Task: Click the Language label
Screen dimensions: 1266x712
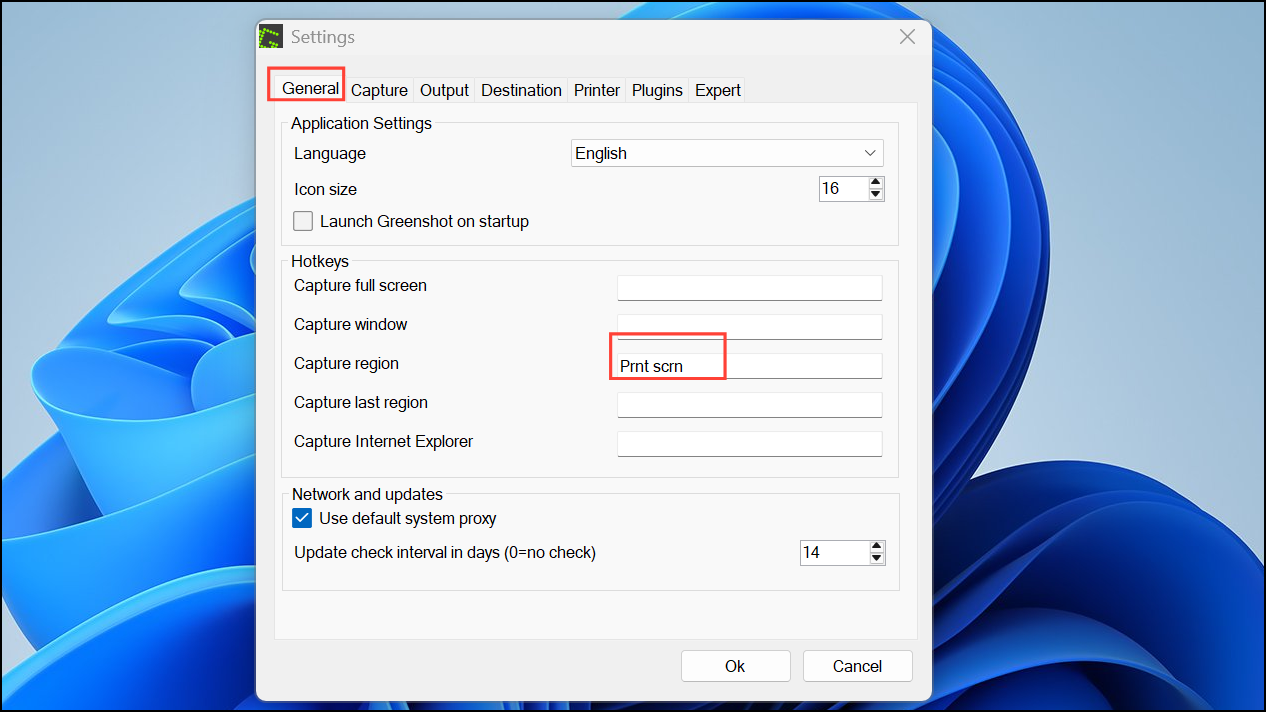Action: click(x=330, y=153)
